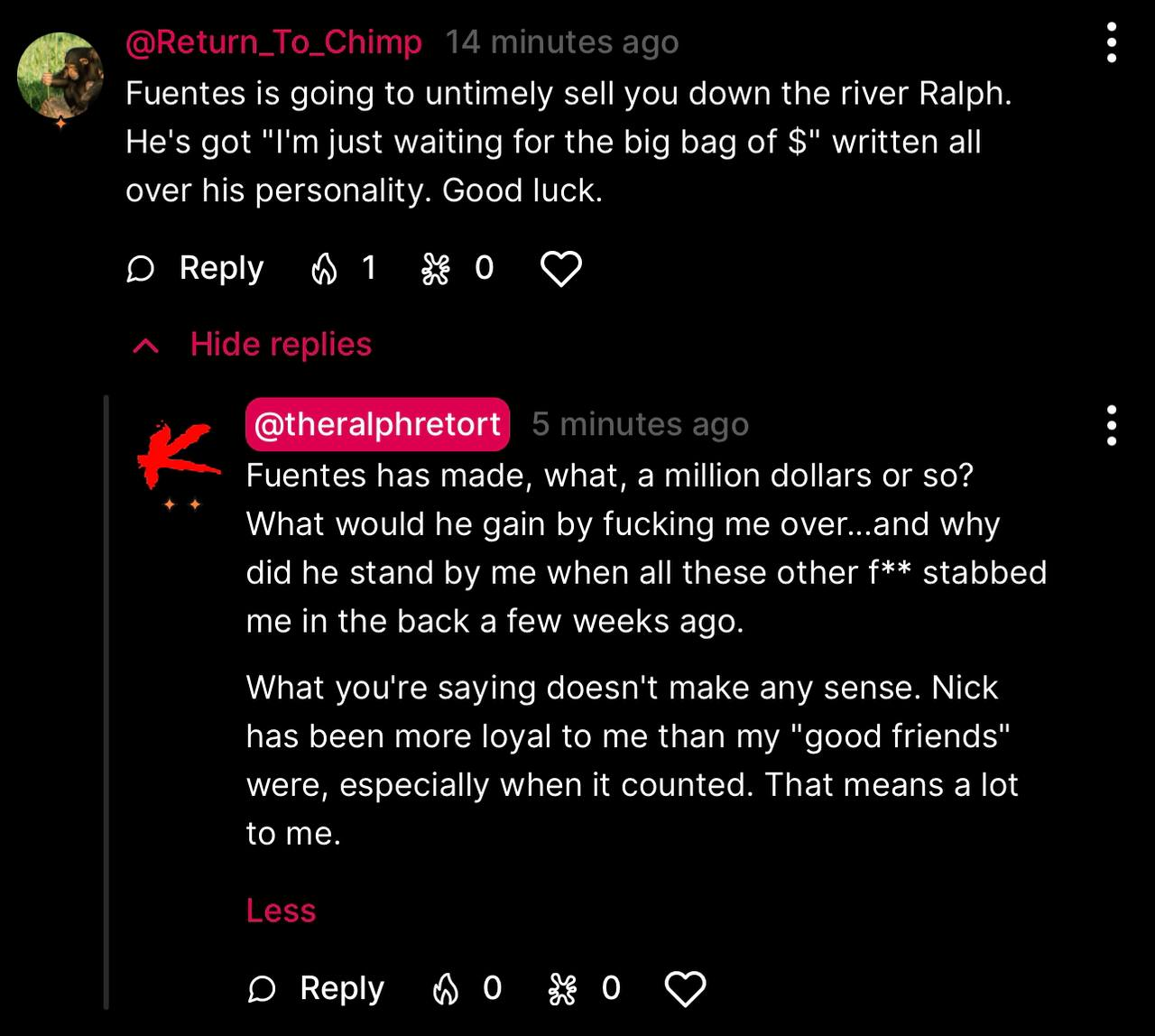Click flower reaction icon on theralphretort's reply
1155x1036 pixels.
pos(562,990)
